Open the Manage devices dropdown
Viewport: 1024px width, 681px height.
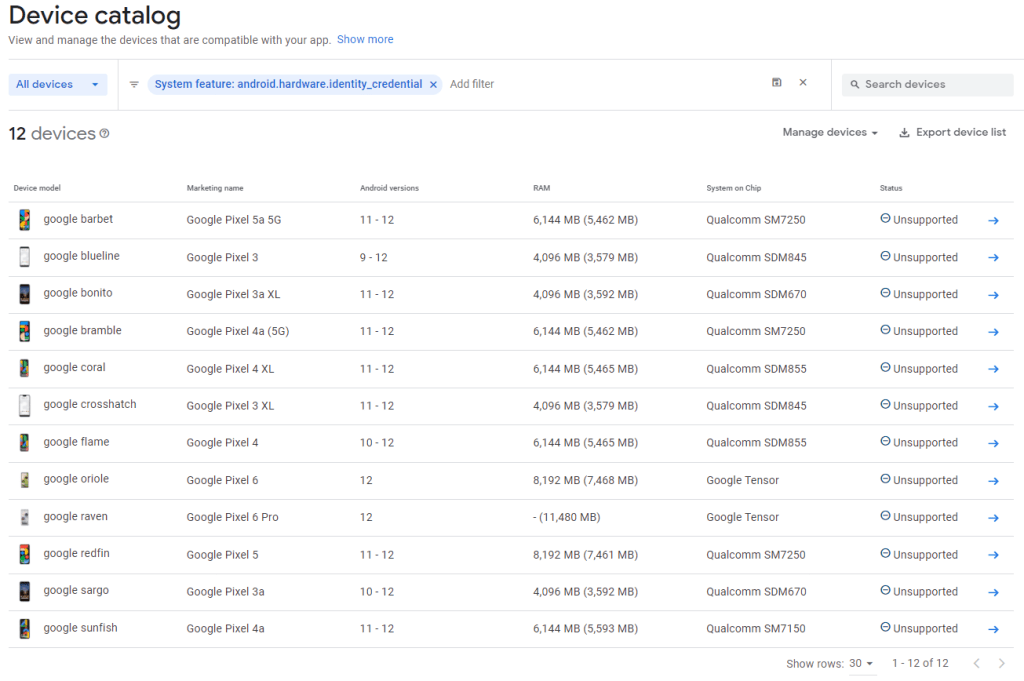[830, 131]
